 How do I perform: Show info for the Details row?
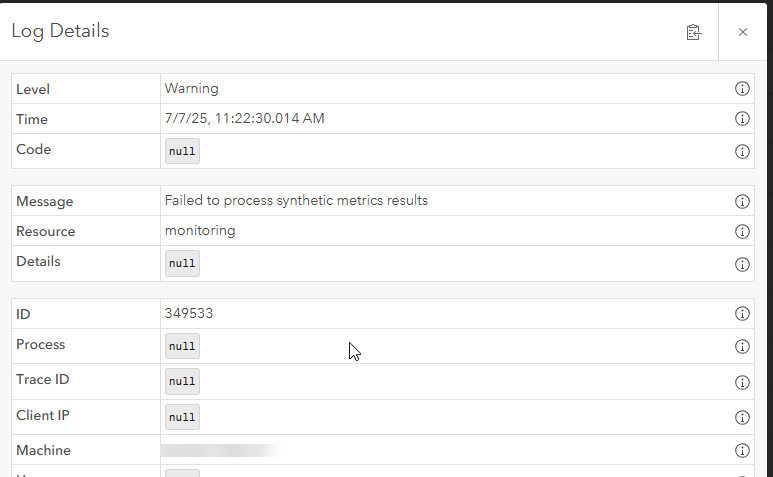(742, 264)
